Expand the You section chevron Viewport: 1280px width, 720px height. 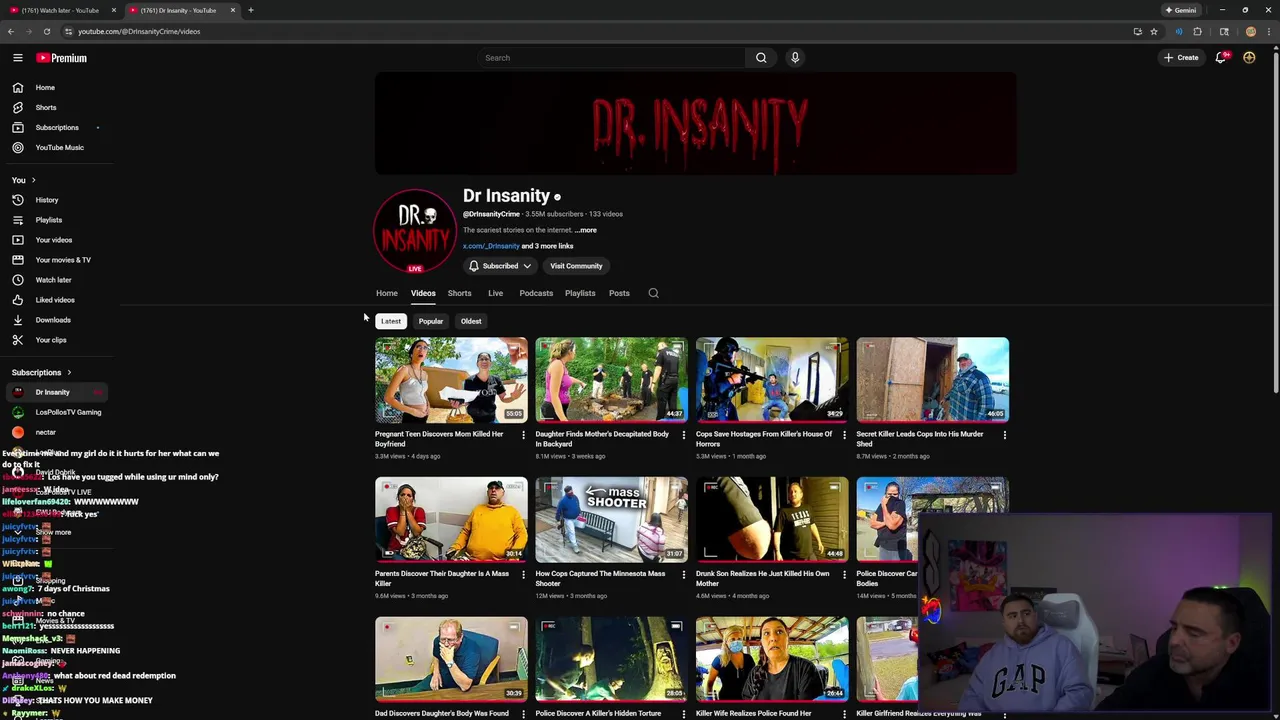click(33, 180)
